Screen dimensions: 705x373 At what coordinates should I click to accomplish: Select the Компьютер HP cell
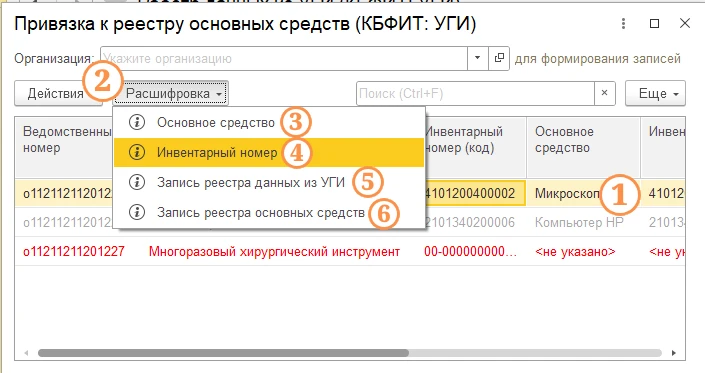tap(583, 222)
